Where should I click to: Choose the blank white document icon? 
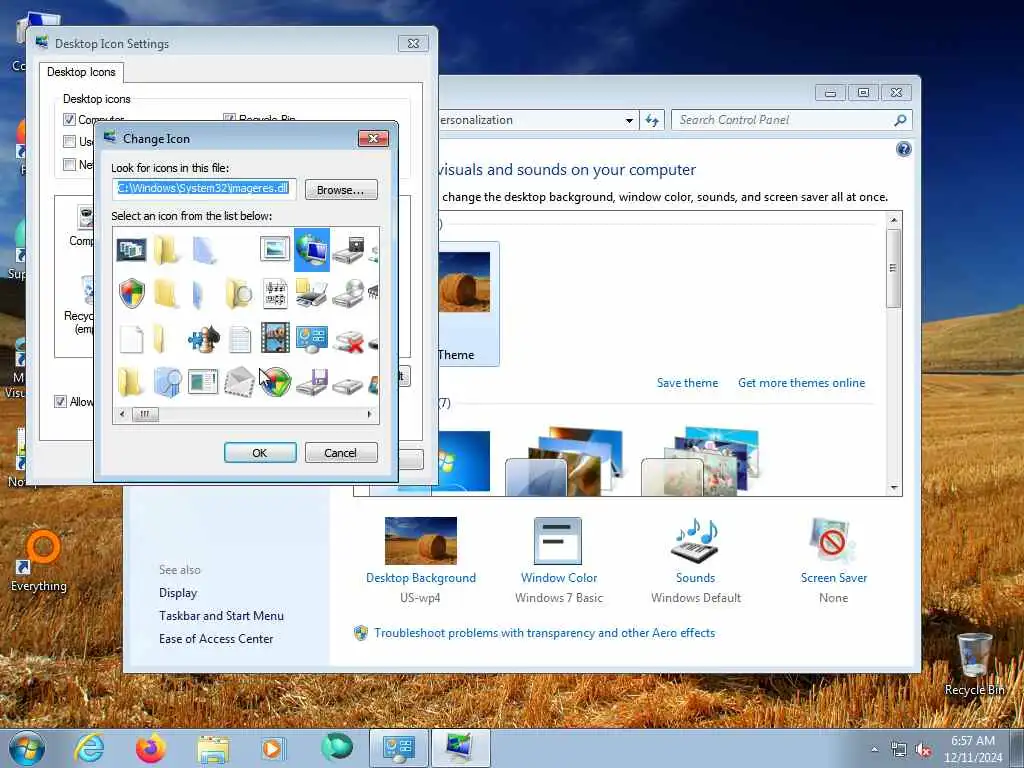(131, 338)
